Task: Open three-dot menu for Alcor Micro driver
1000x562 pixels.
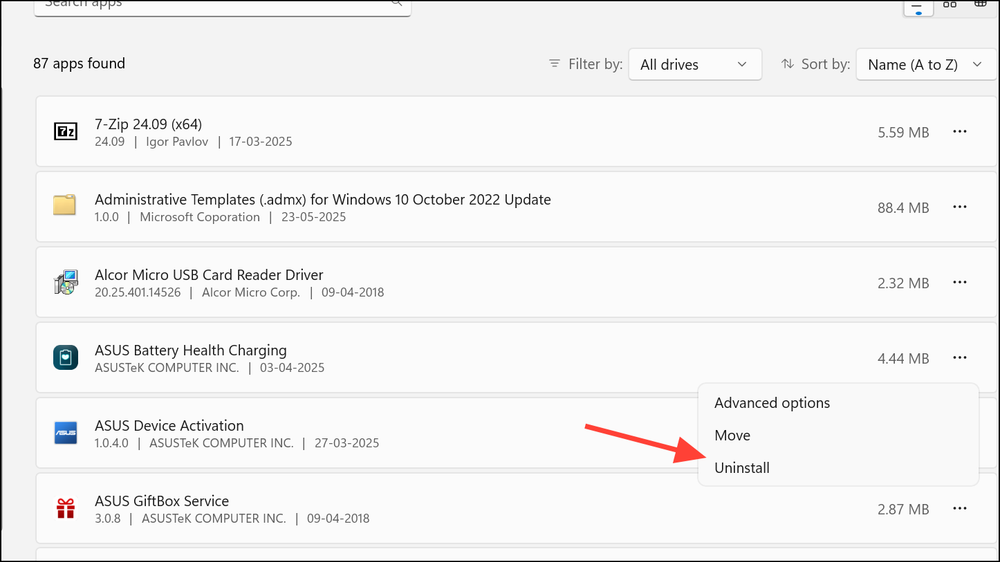Action: click(x=959, y=283)
